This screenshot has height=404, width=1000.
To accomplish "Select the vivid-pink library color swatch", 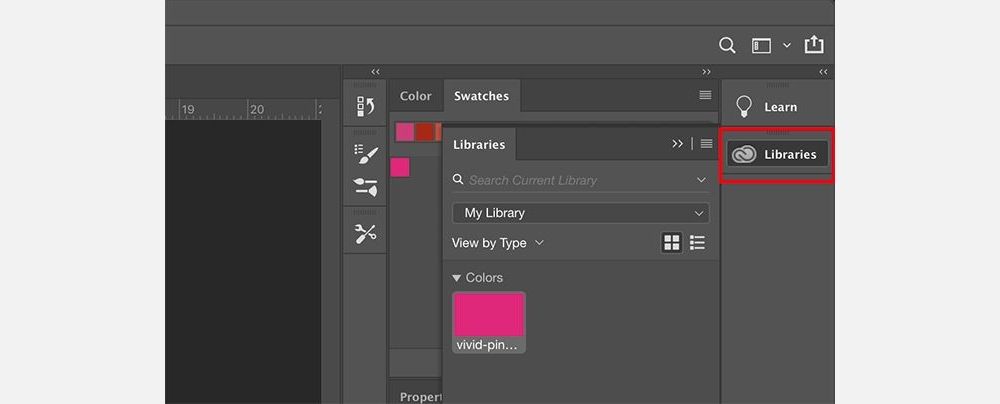I will click(x=489, y=315).
